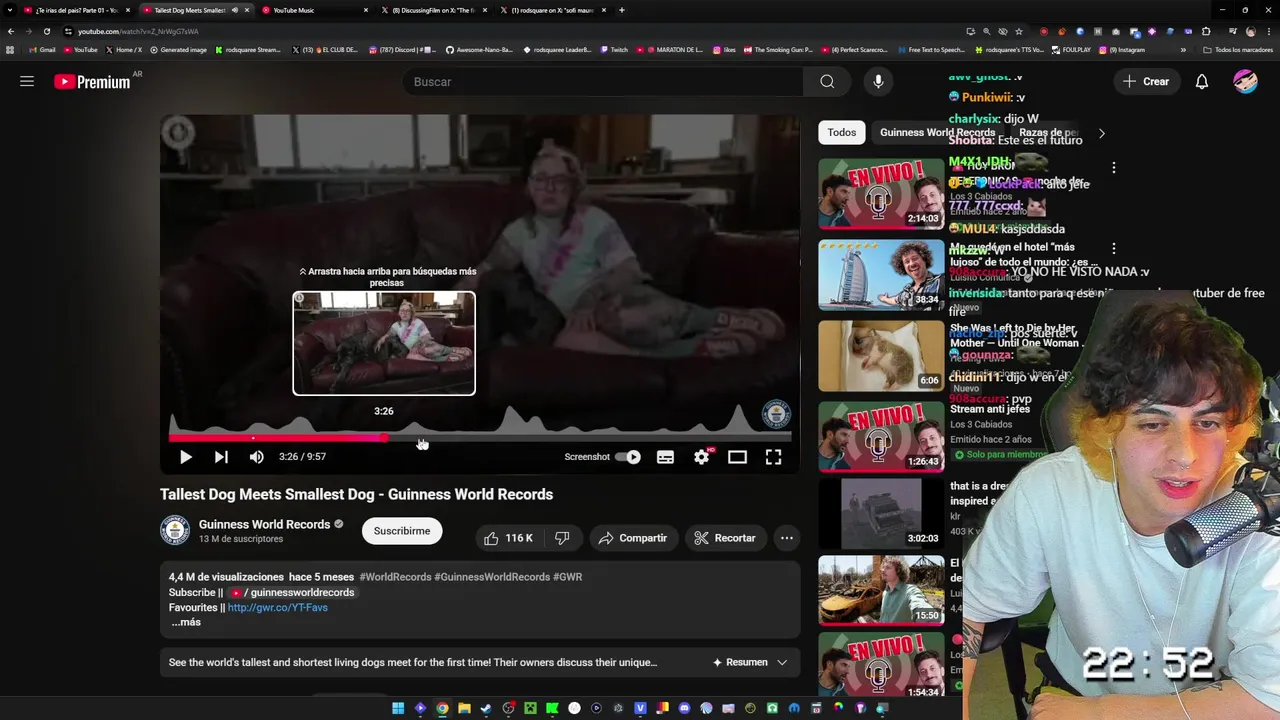Expand the description with ...más
The width and height of the screenshot is (1280, 720).
[x=186, y=622]
